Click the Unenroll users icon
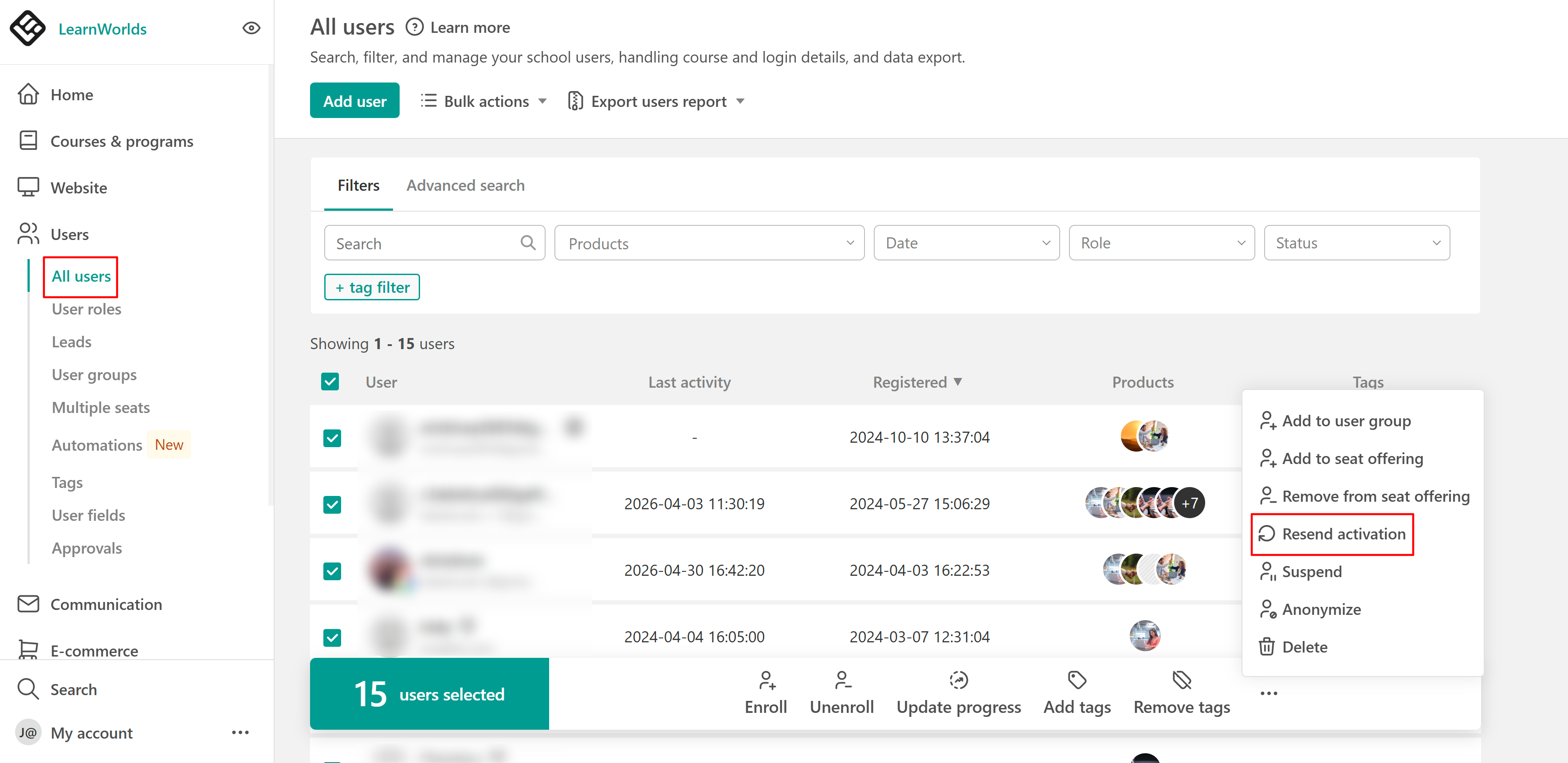 pos(842,680)
